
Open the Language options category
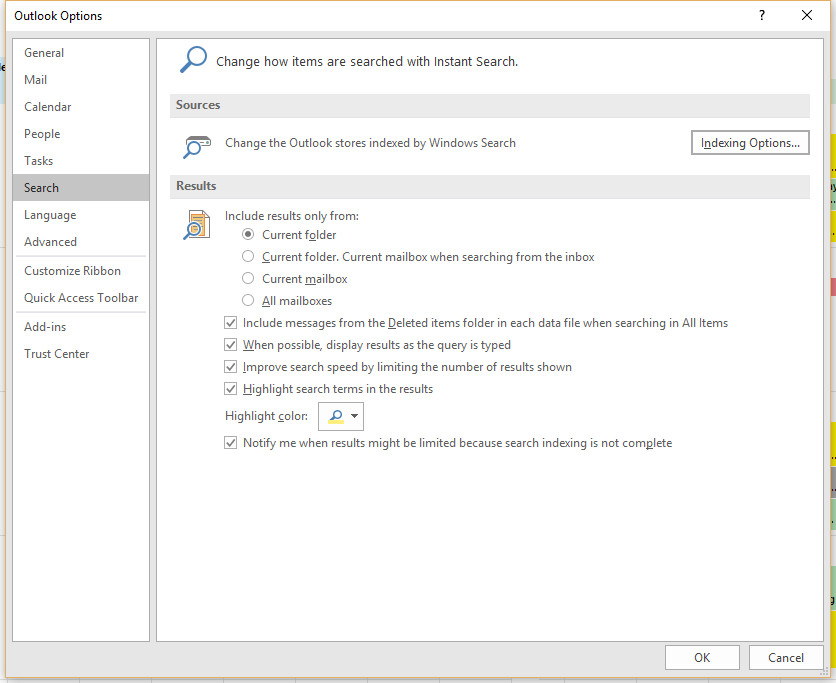(81, 215)
